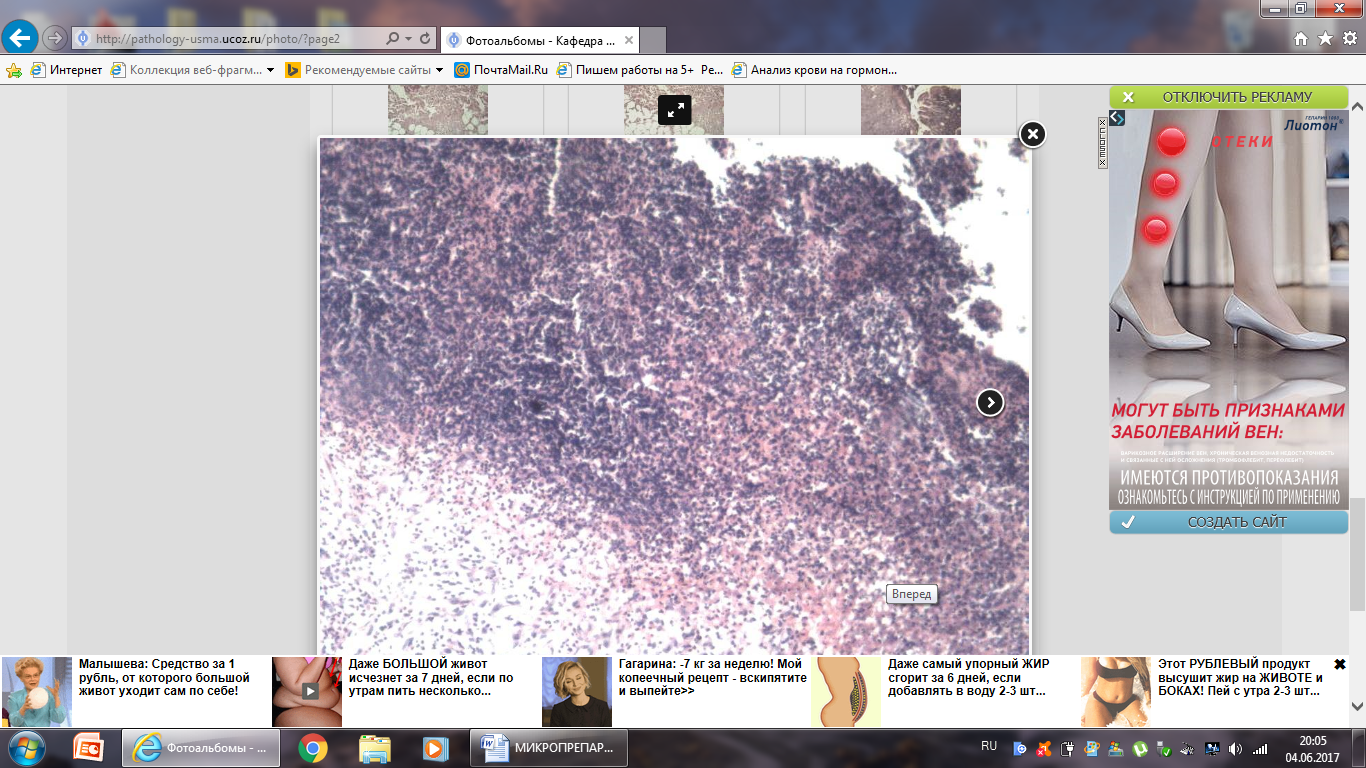Viewport: 1366px width, 768px height.
Task: Click the left histology thumbnail behind lightbox
Action: point(438,110)
